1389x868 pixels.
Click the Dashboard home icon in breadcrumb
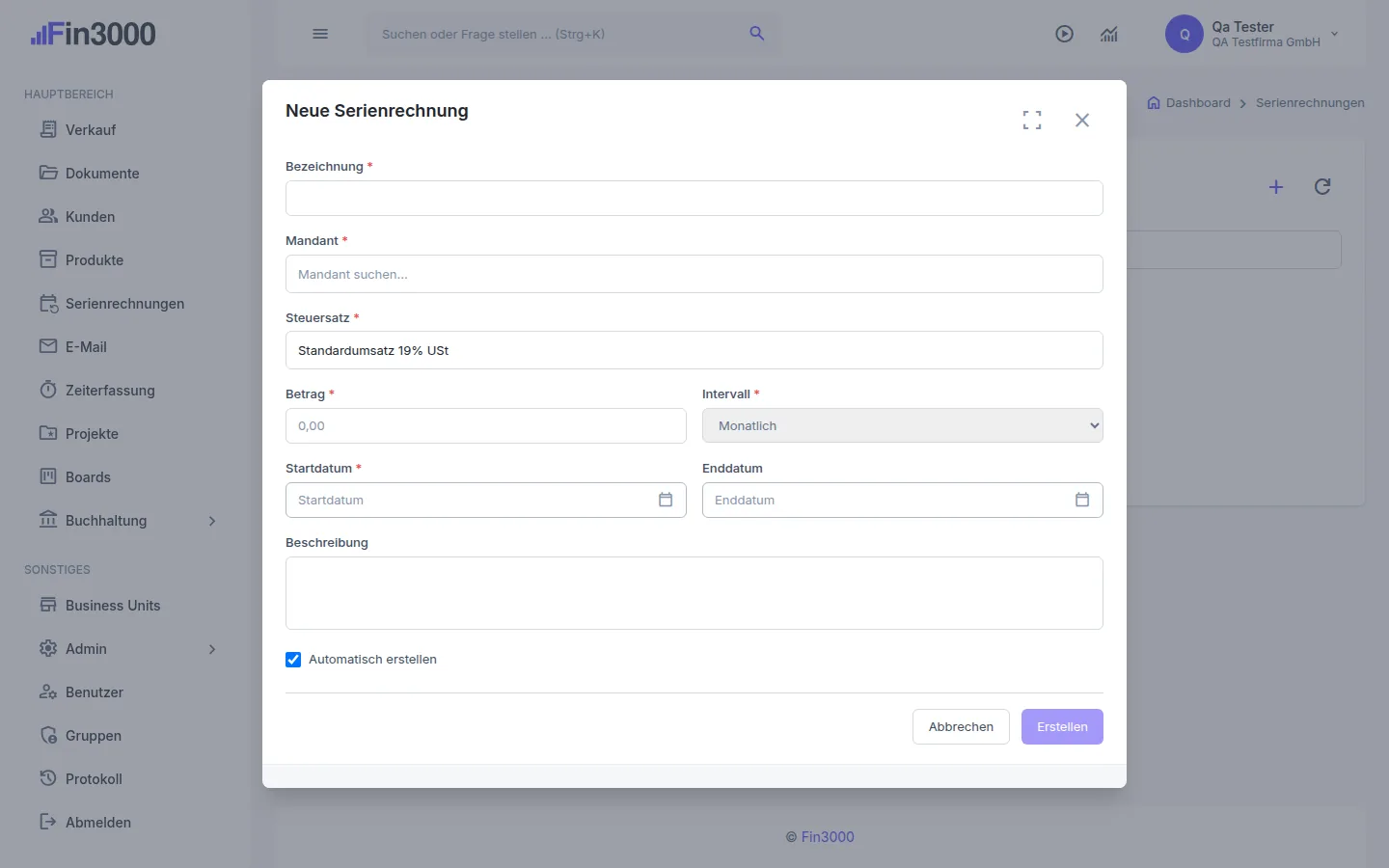[1154, 103]
